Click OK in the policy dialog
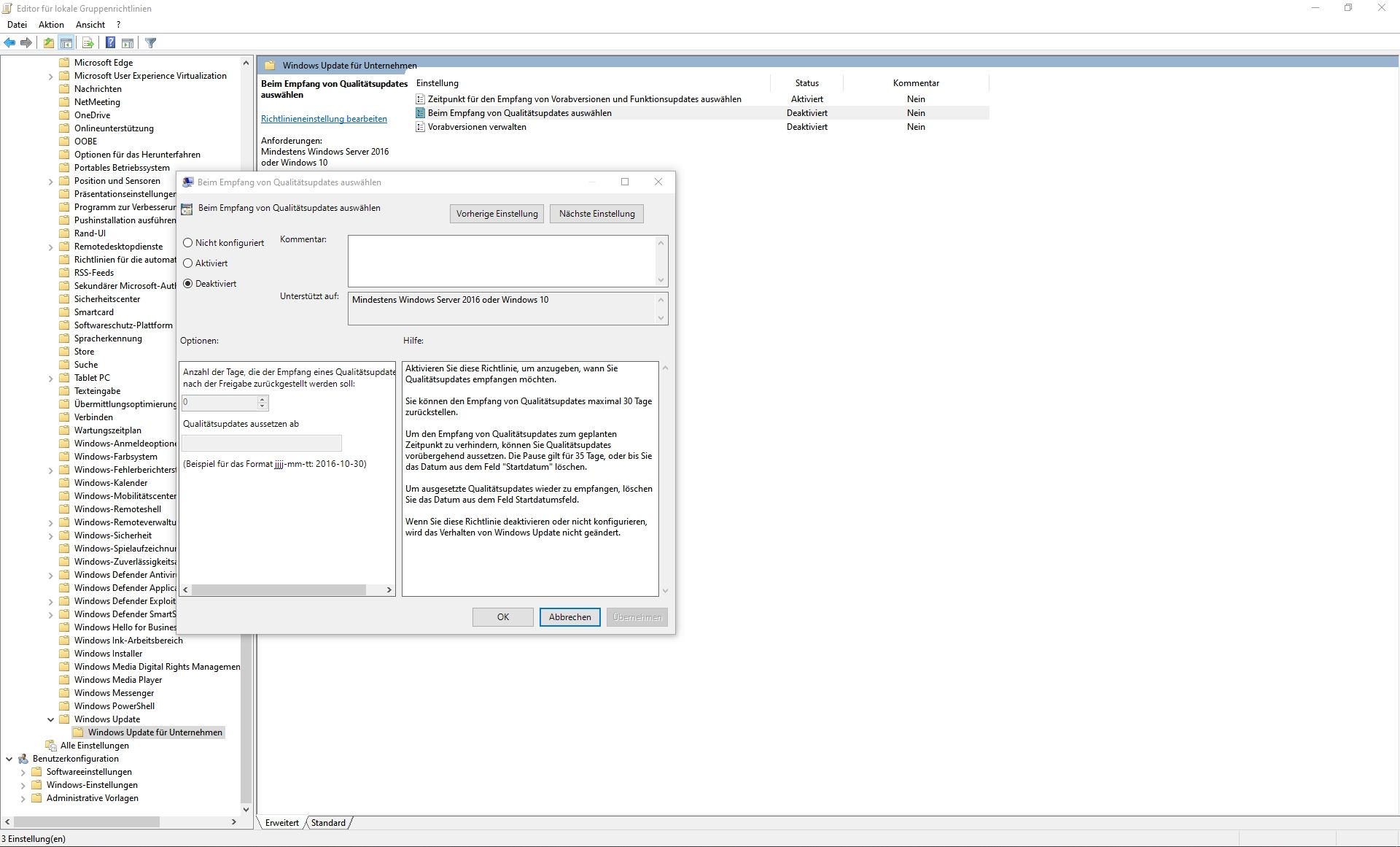The height and width of the screenshot is (847, 1400). pos(503,617)
